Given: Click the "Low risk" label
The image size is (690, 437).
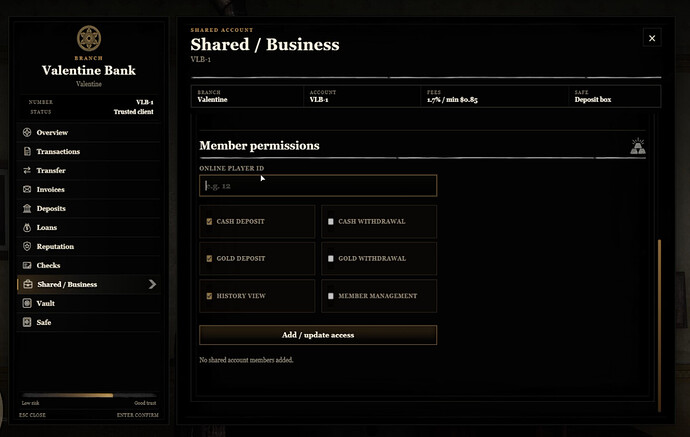Looking at the screenshot, I should tap(30, 403).
